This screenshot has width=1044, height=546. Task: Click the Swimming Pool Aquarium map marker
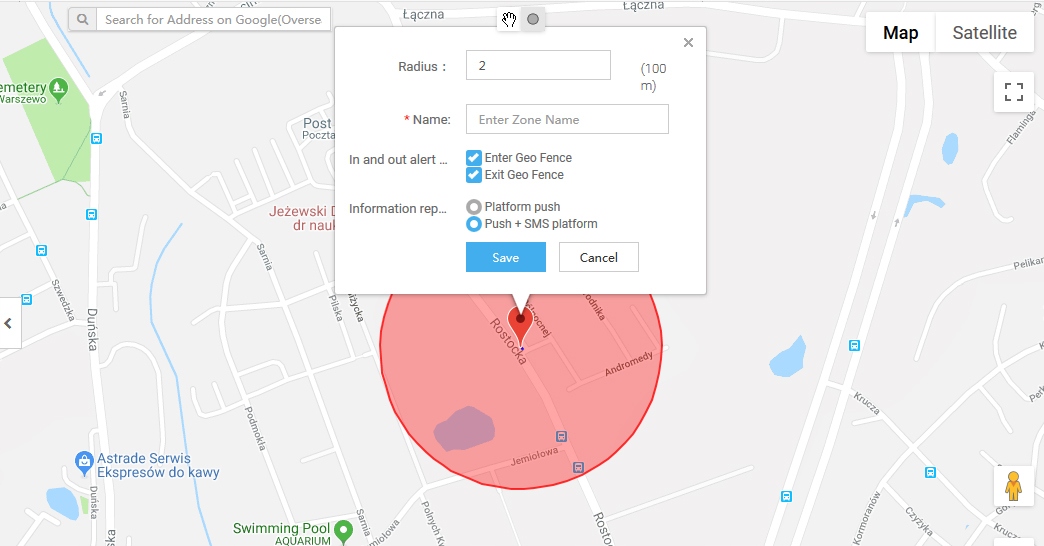pos(344,528)
